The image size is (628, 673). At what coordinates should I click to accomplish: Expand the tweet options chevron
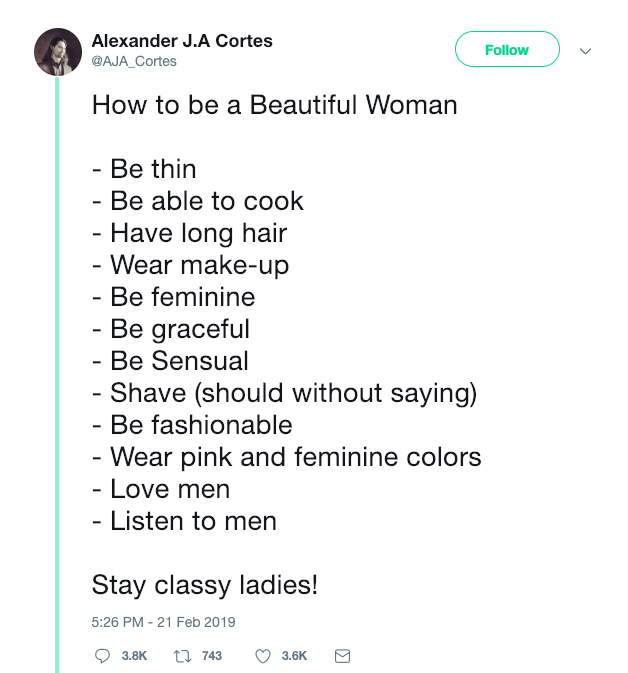click(x=586, y=51)
